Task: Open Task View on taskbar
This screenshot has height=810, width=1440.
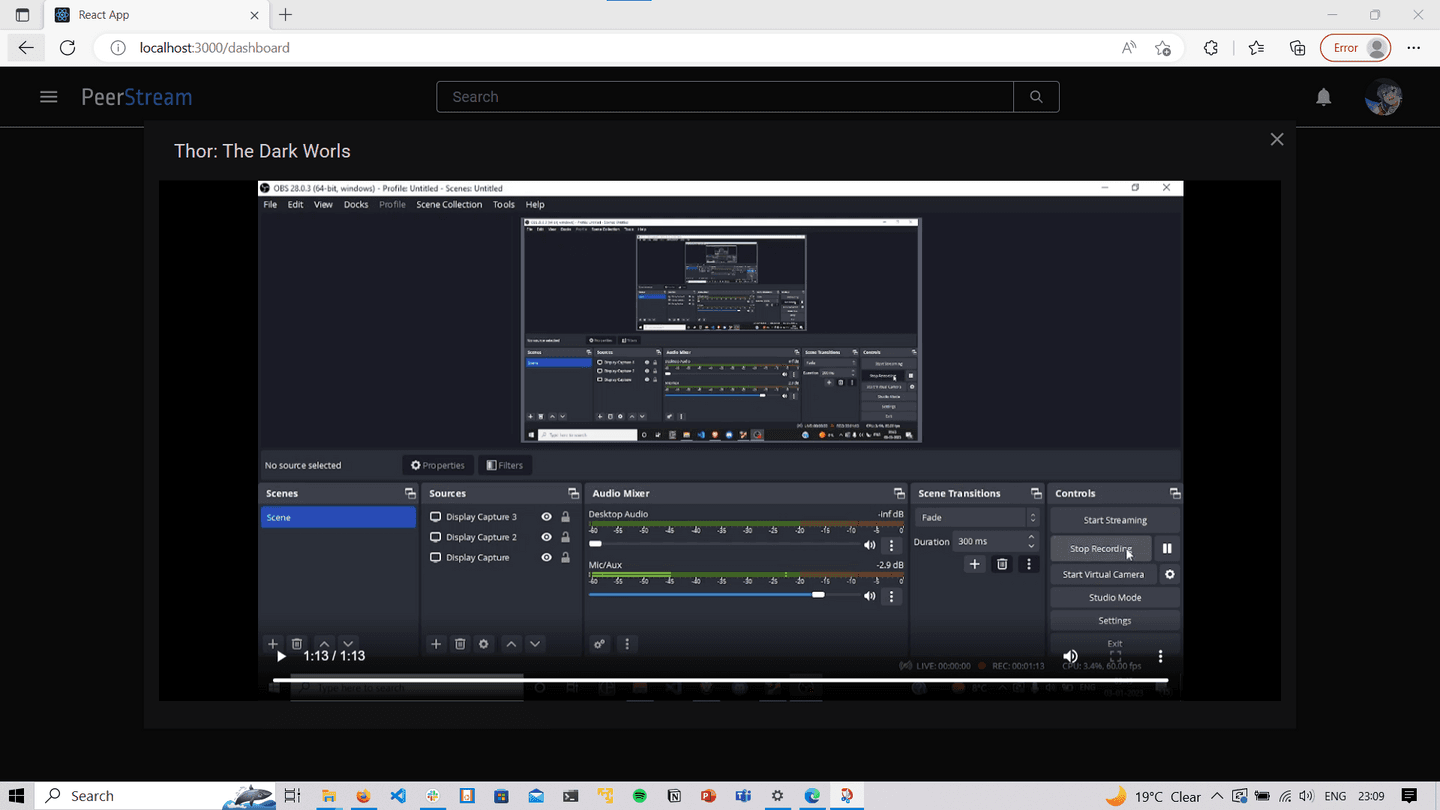Action: (x=292, y=796)
